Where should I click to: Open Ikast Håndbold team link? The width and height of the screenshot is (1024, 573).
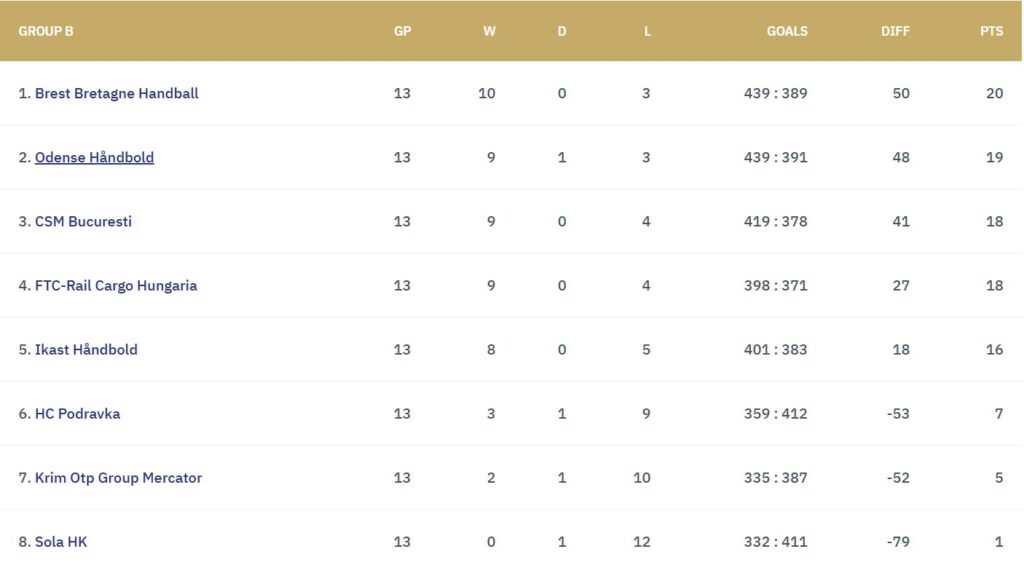tap(86, 349)
